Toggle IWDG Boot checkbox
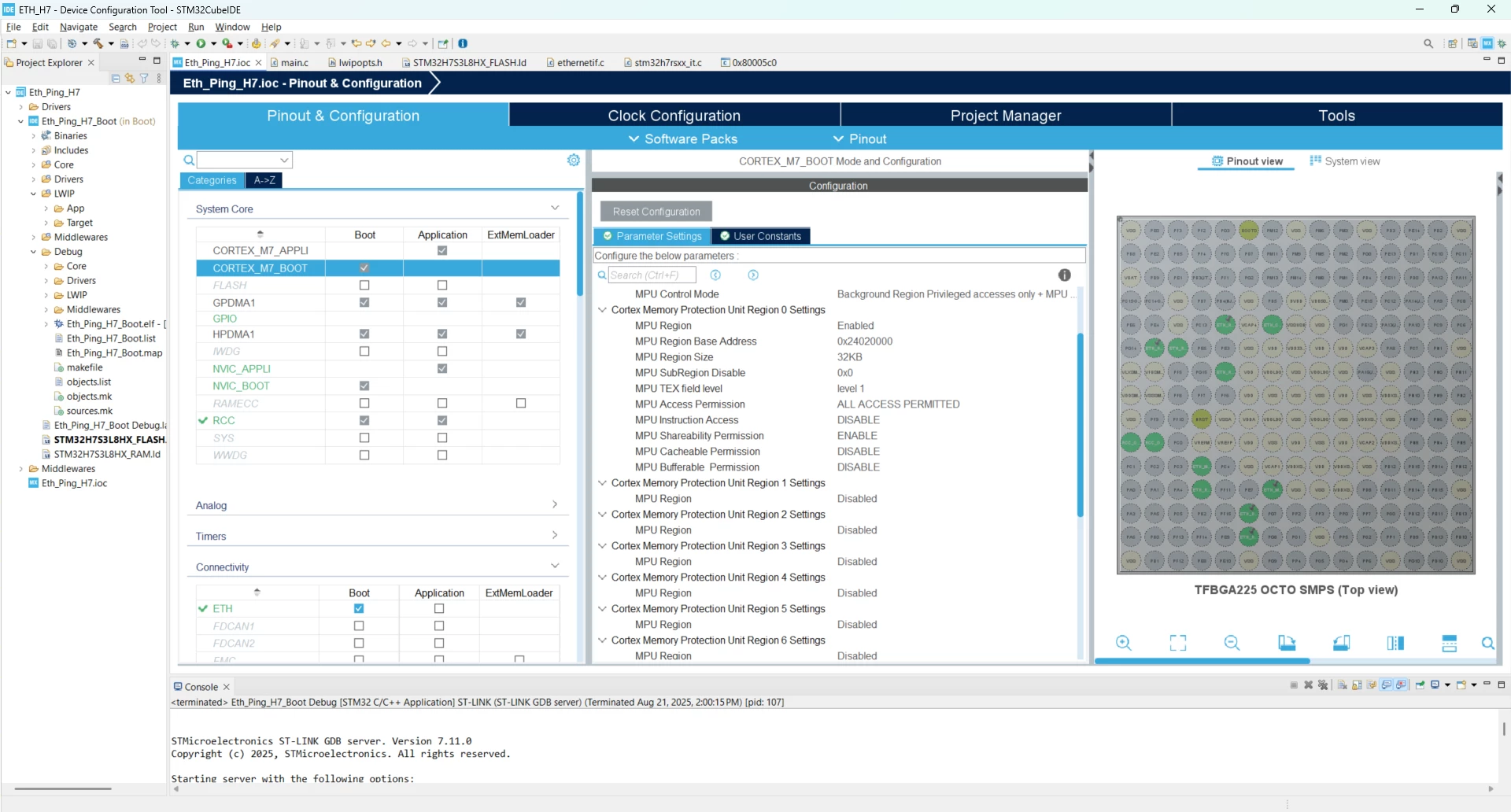The width and height of the screenshot is (1511, 812). (x=364, y=352)
